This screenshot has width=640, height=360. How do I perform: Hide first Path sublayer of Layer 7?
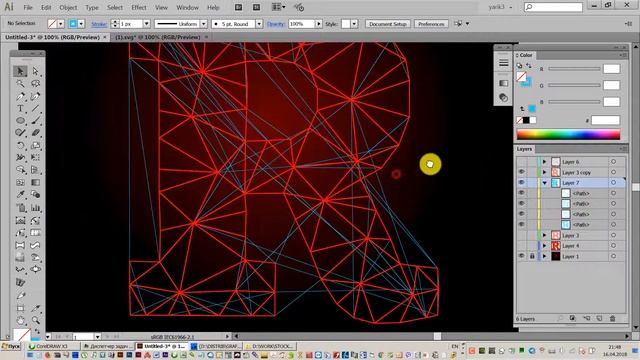tap(522, 193)
